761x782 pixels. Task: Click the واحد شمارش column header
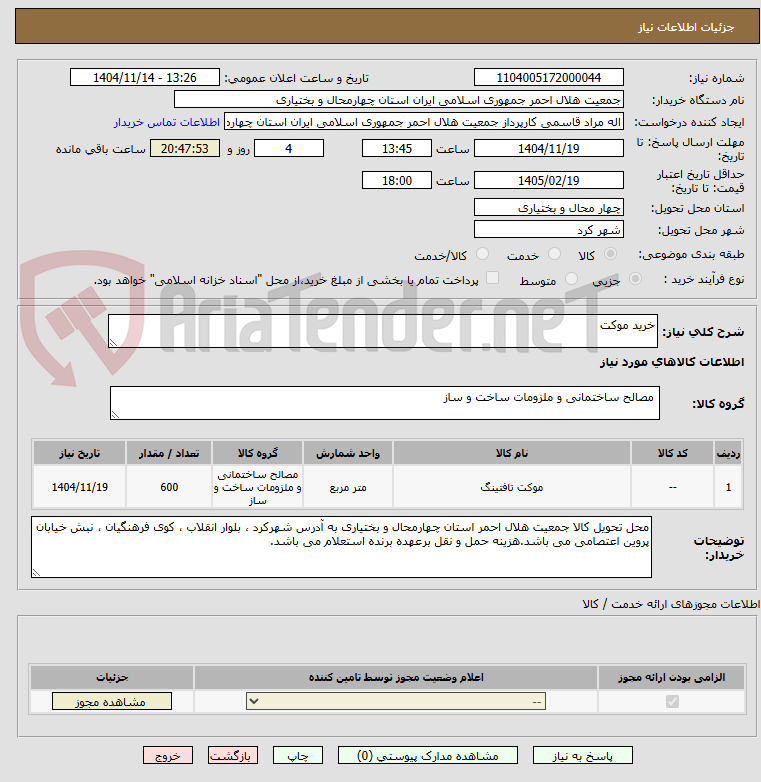[x=348, y=453]
